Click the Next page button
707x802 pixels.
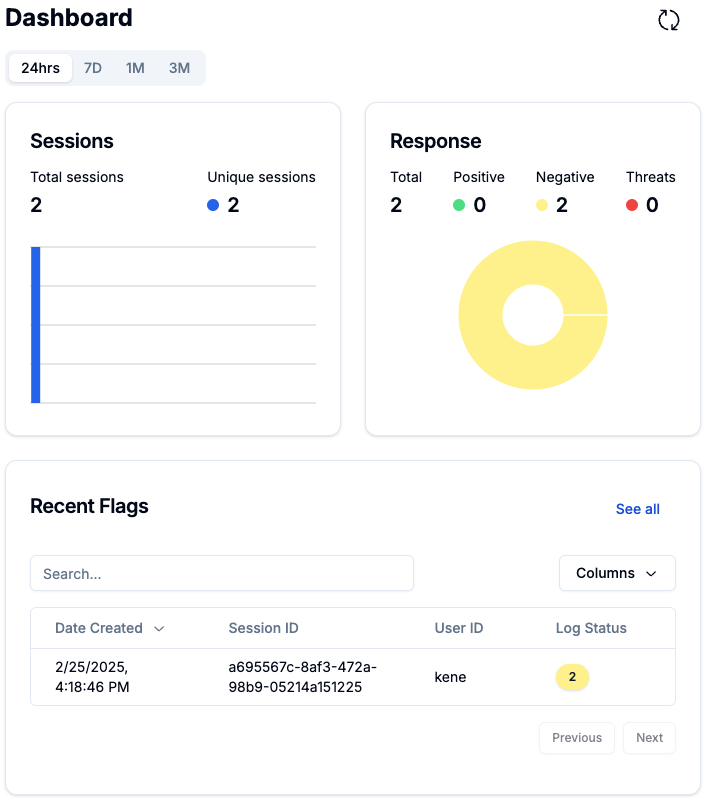[x=649, y=738]
